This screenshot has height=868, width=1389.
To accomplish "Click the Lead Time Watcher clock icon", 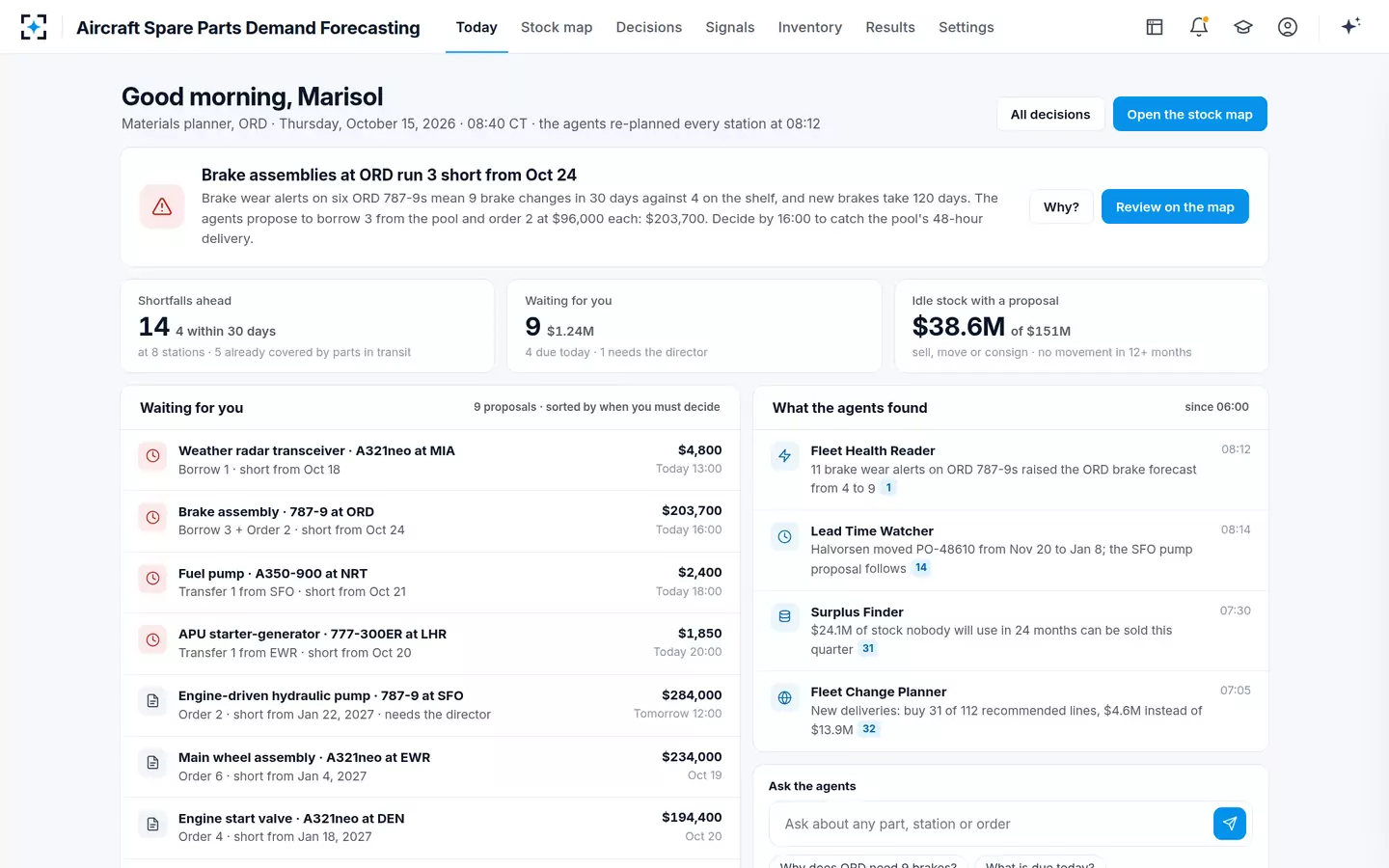I will (x=785, y=537).
